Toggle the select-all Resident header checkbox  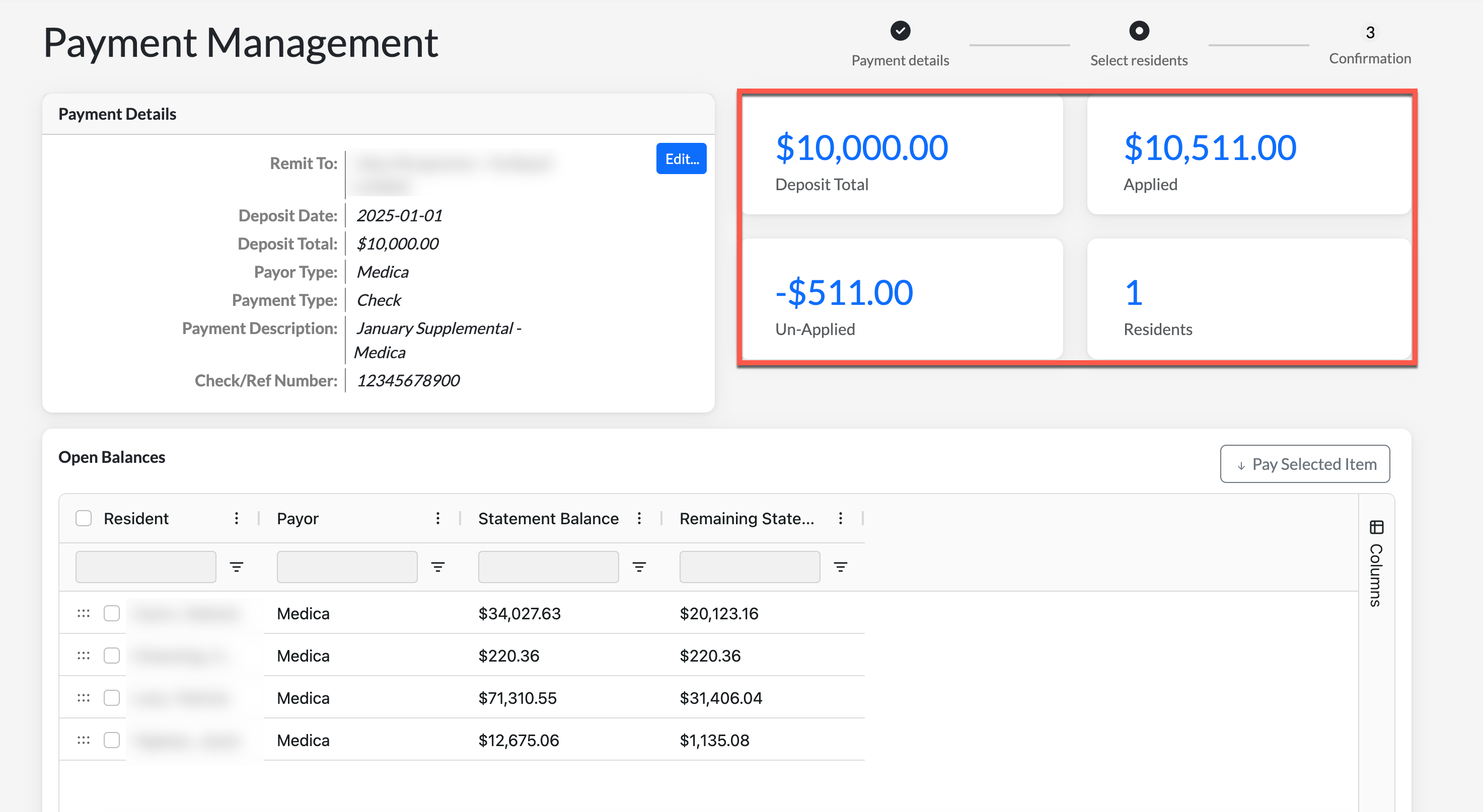click(84, 519)
